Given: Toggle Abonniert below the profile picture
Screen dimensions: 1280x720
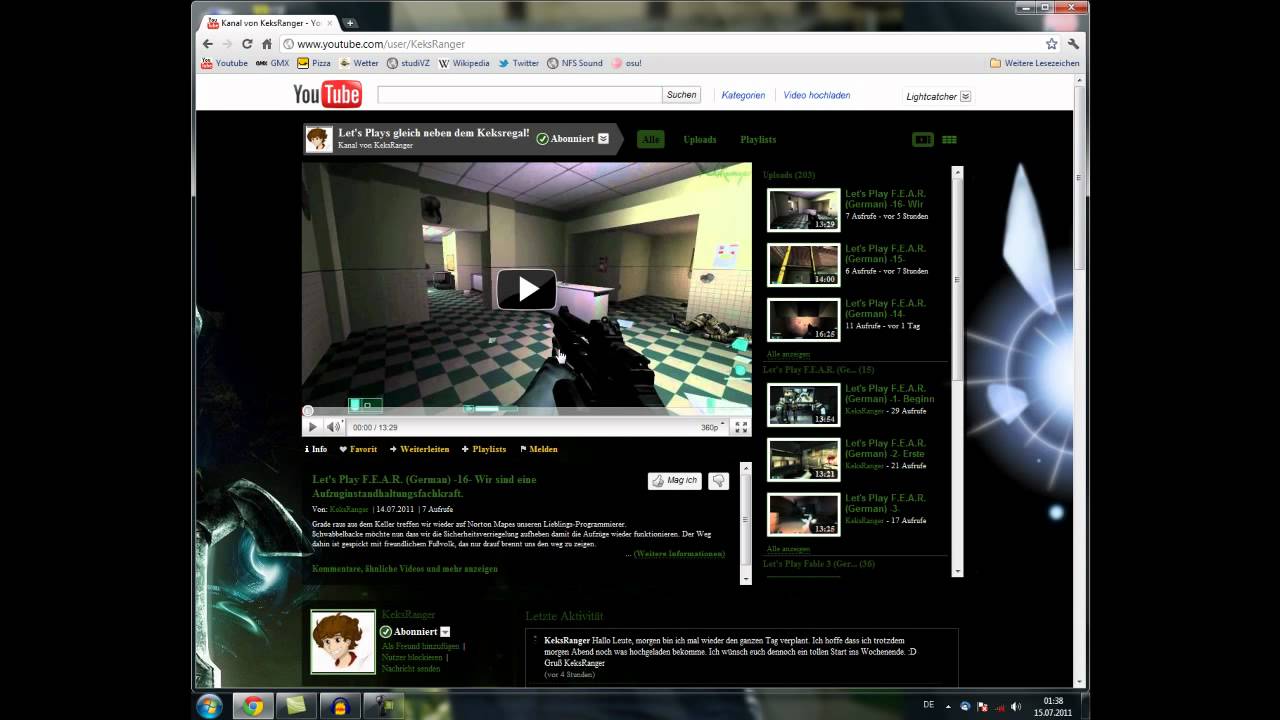Looking at the screenshot, I should point(408,632).
